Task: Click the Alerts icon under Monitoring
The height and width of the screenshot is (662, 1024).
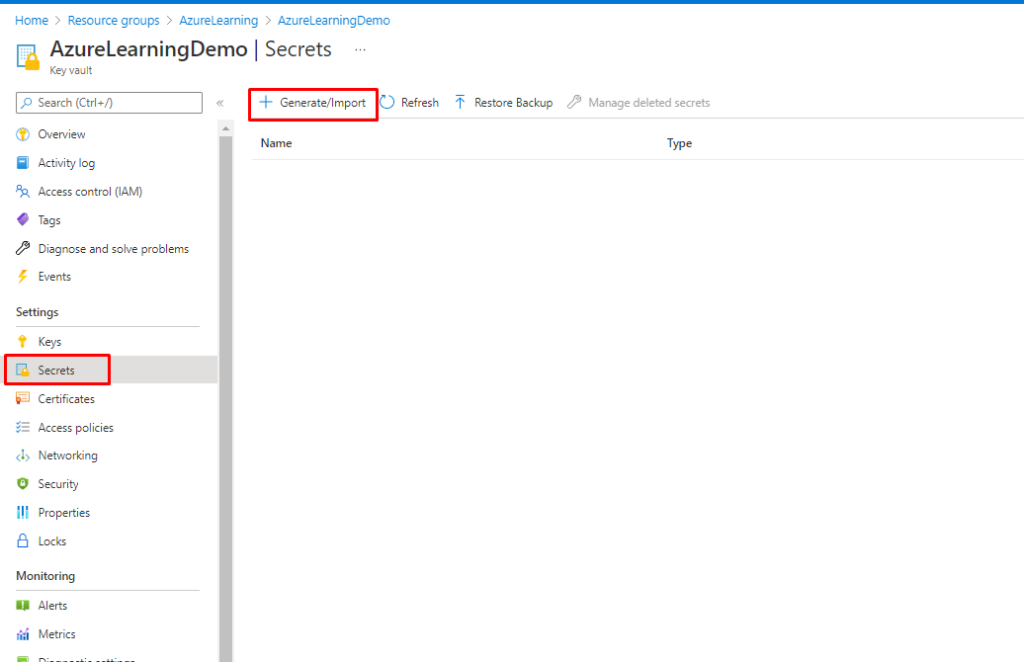Action: (x=23, y=605)
